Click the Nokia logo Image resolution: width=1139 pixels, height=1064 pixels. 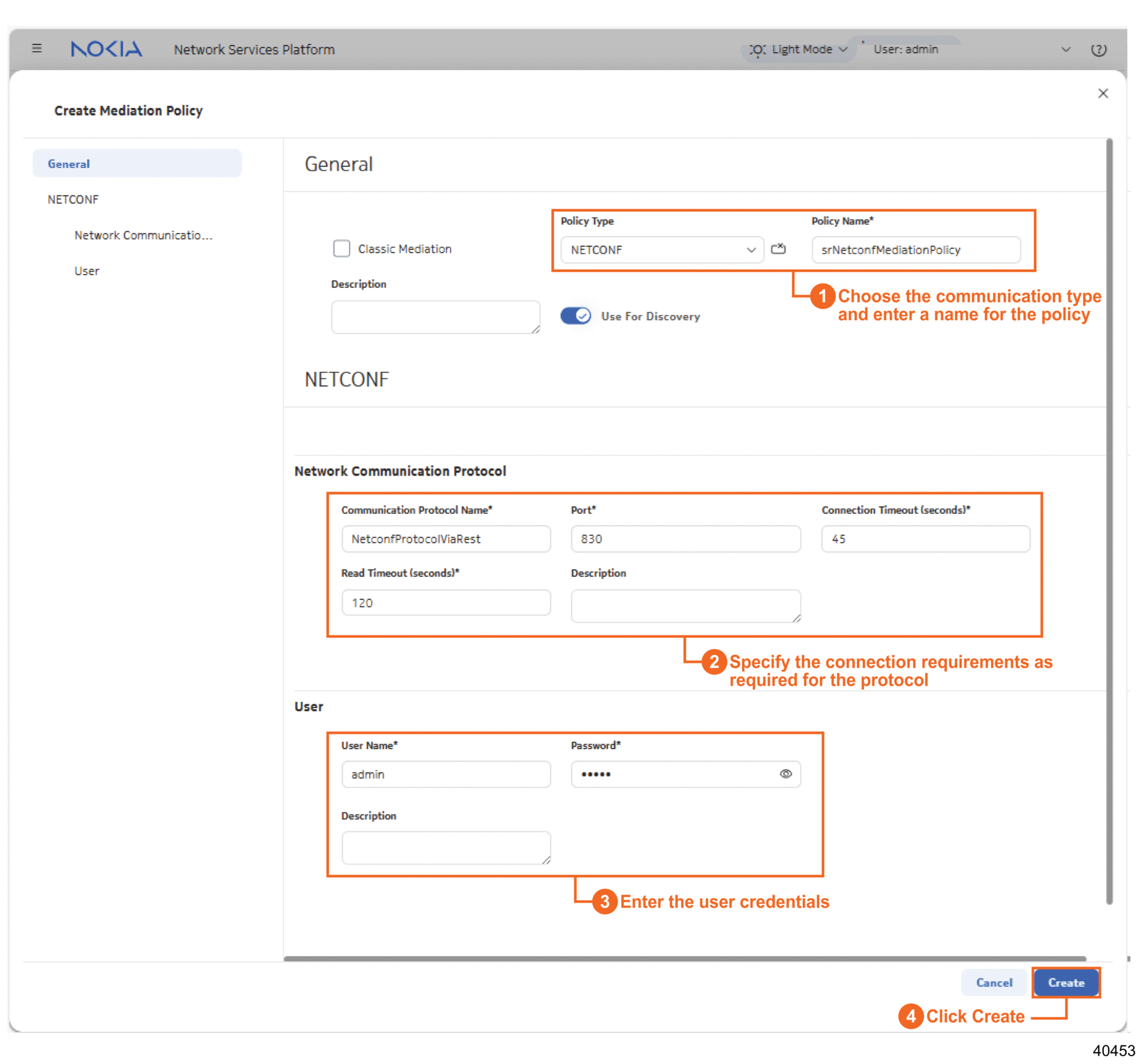tap(106, 49)
